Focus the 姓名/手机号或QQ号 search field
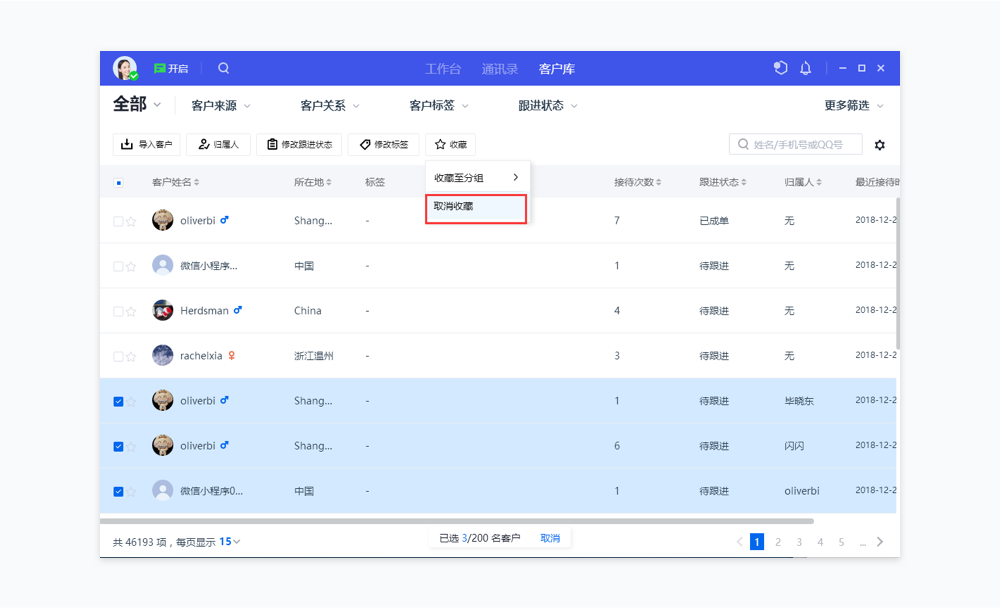This screenshot has width=1000, height=608. click(x=796, y=144)
